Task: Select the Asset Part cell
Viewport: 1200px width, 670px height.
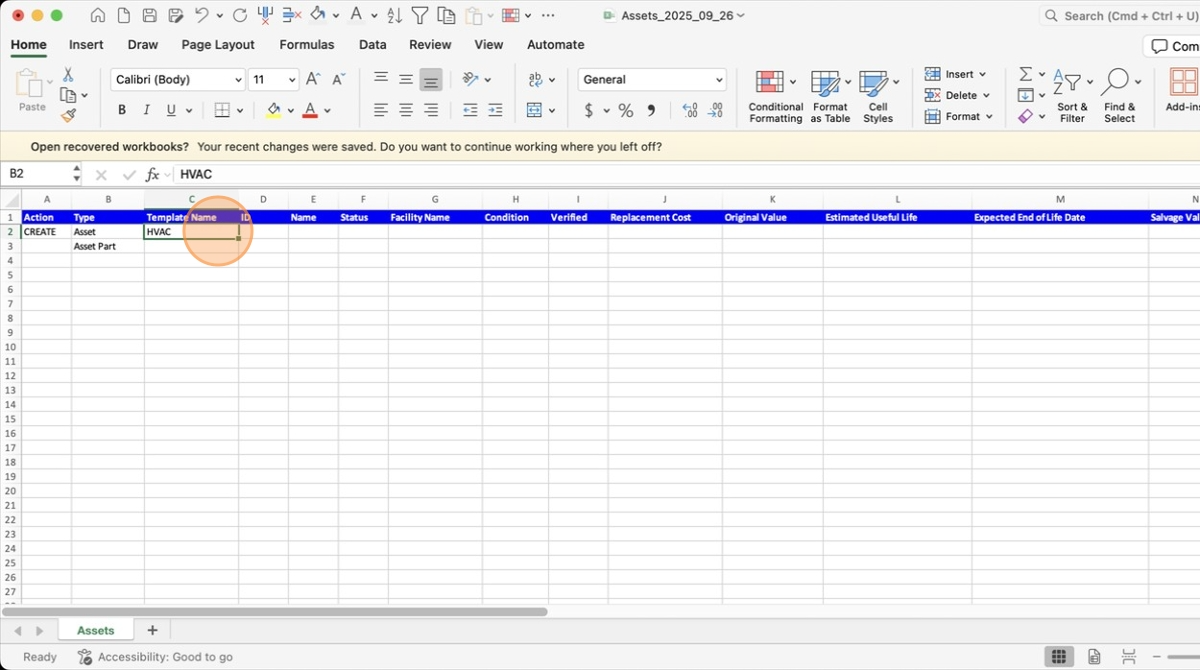Action: [107, 246]
